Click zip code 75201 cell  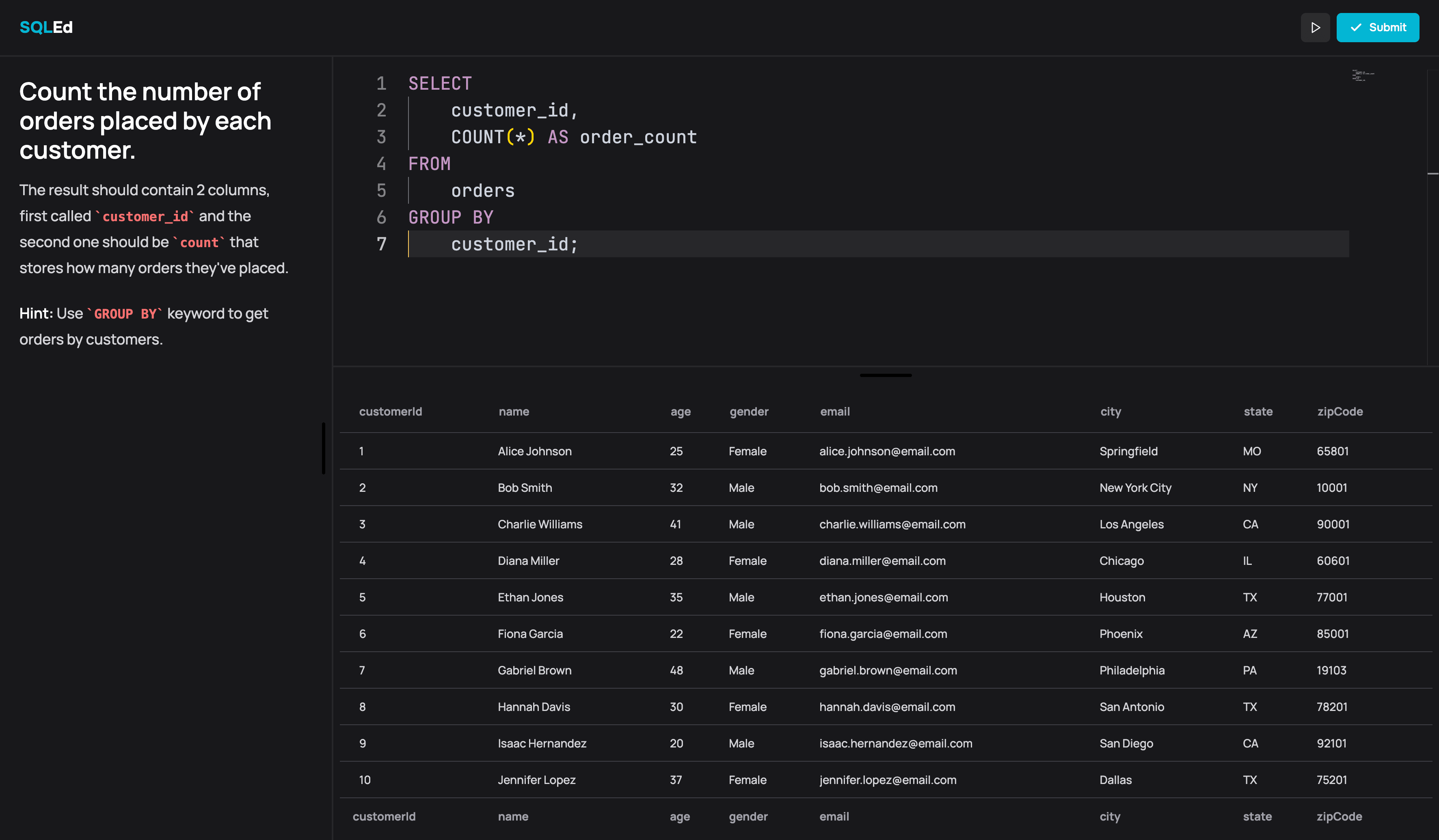tap(1332, 780)
